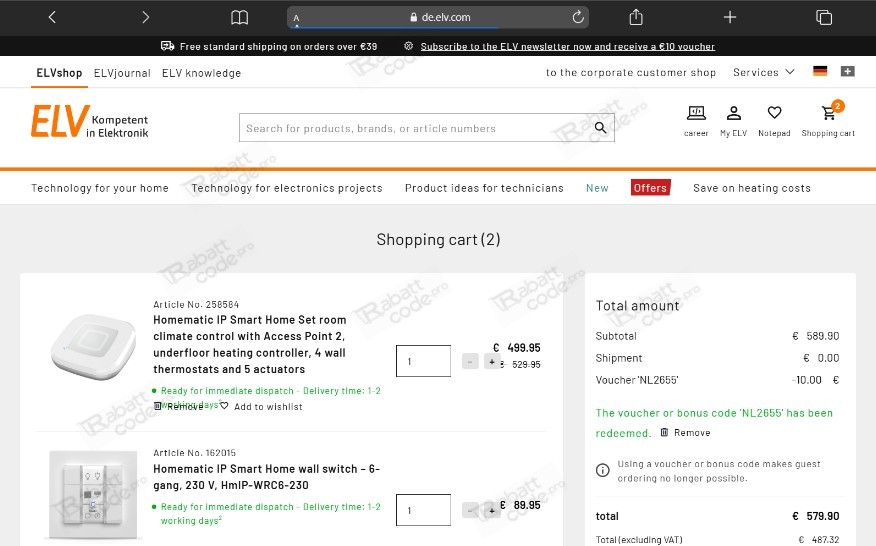The width and height of the screenshot is (876, 546).
Task: Reload the page with the refresh icon
Action: (578, 17)
